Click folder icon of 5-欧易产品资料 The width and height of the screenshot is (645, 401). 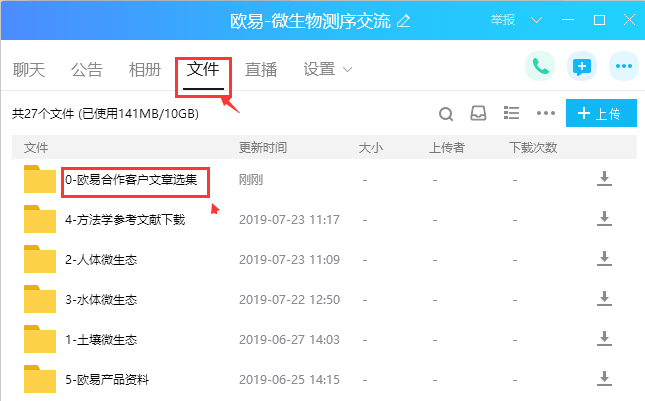click(39, 379)
